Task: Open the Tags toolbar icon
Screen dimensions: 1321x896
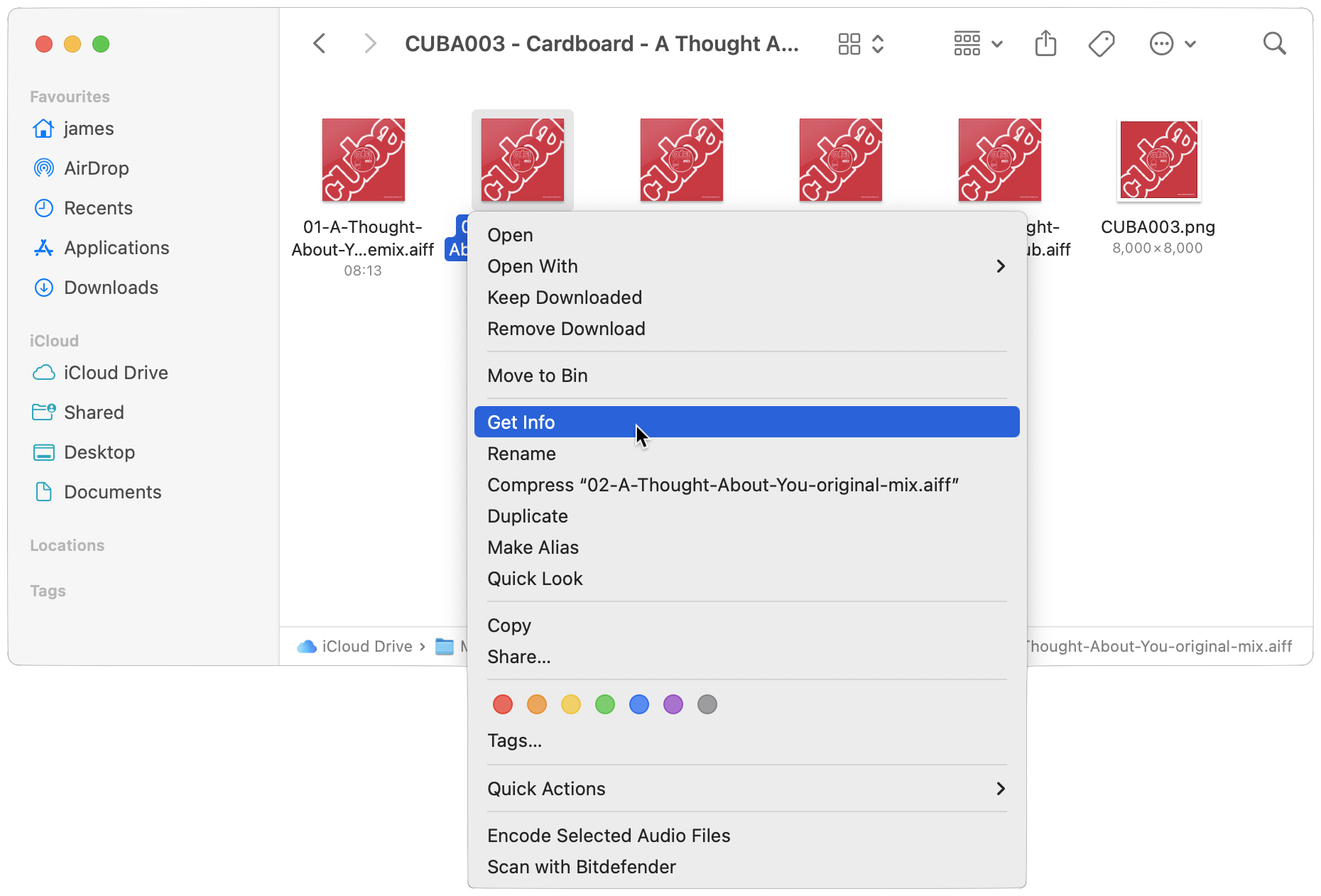Action: [x=1102, y=43]
